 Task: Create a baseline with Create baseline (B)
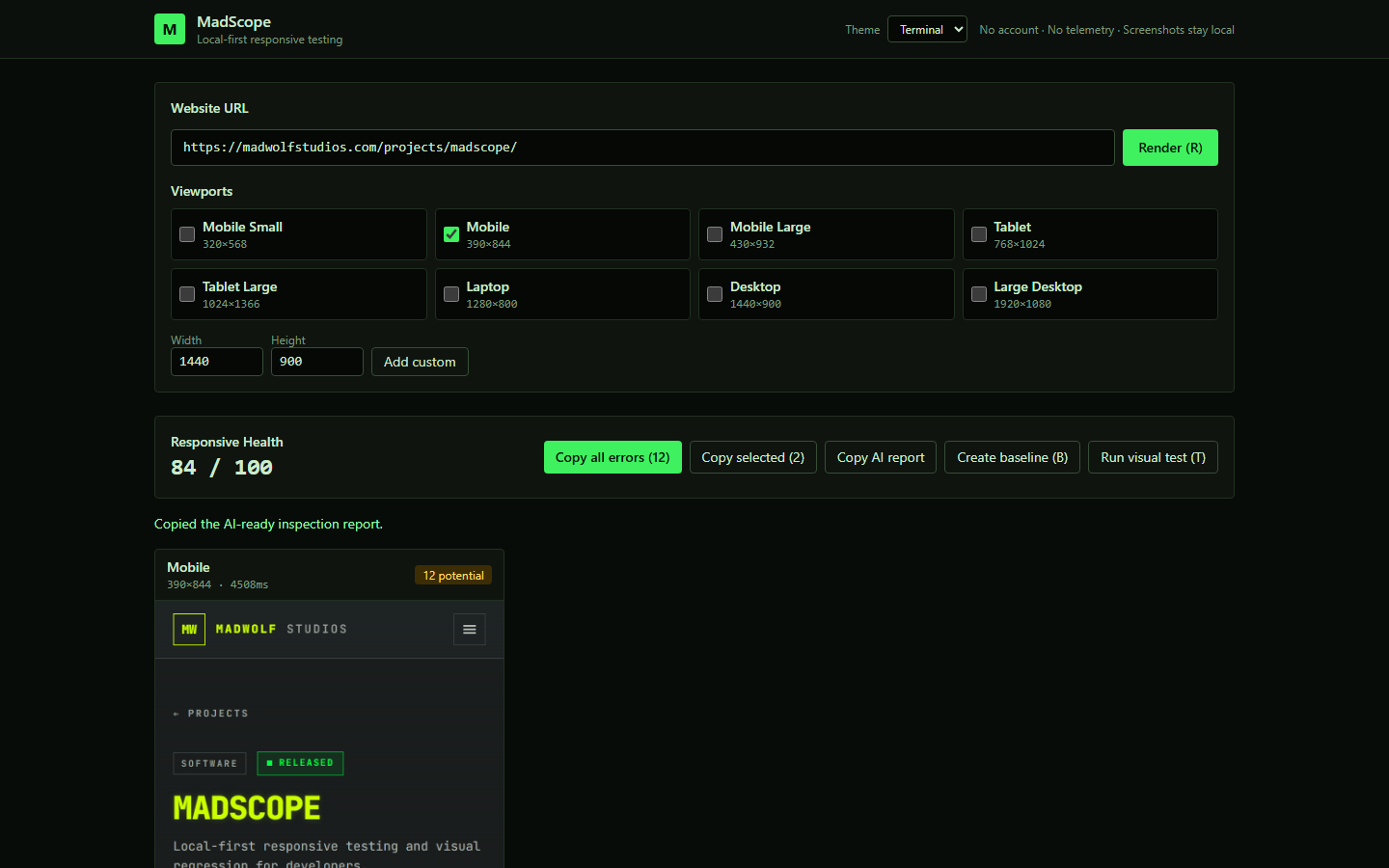click(1013, 457)
